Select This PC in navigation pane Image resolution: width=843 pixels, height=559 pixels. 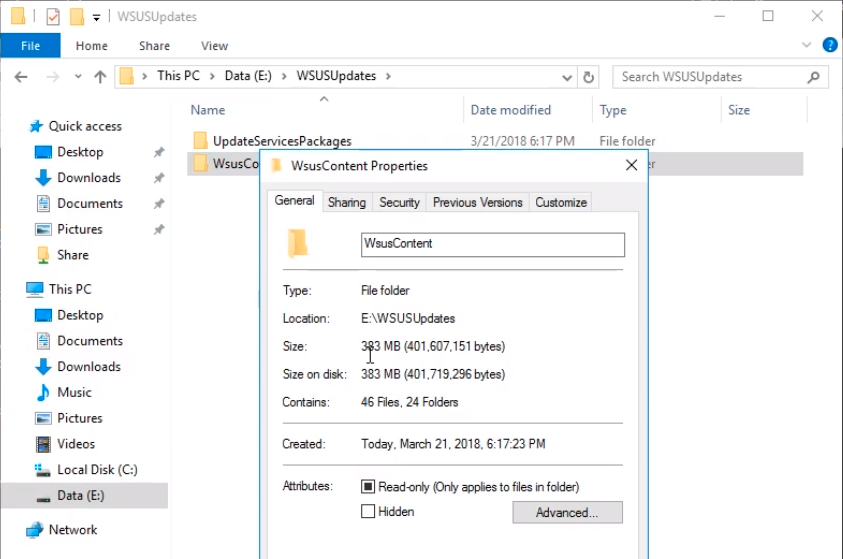click(x=70, y=289)
